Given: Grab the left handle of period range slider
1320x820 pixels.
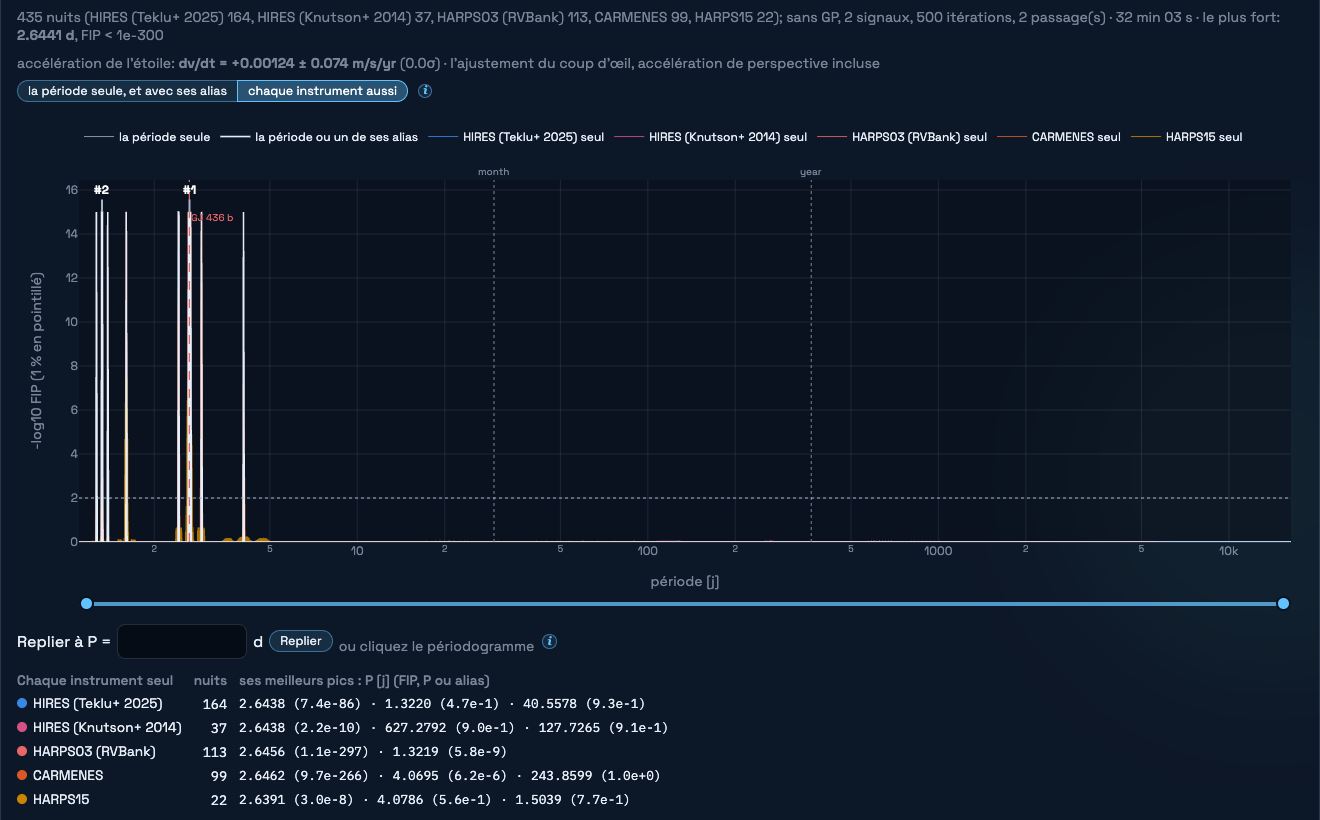Looking at the screenshot, I should (86, 603).
